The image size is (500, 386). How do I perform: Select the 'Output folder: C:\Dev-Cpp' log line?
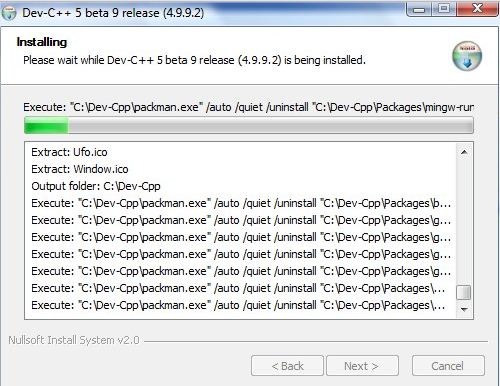coord(96,186)
